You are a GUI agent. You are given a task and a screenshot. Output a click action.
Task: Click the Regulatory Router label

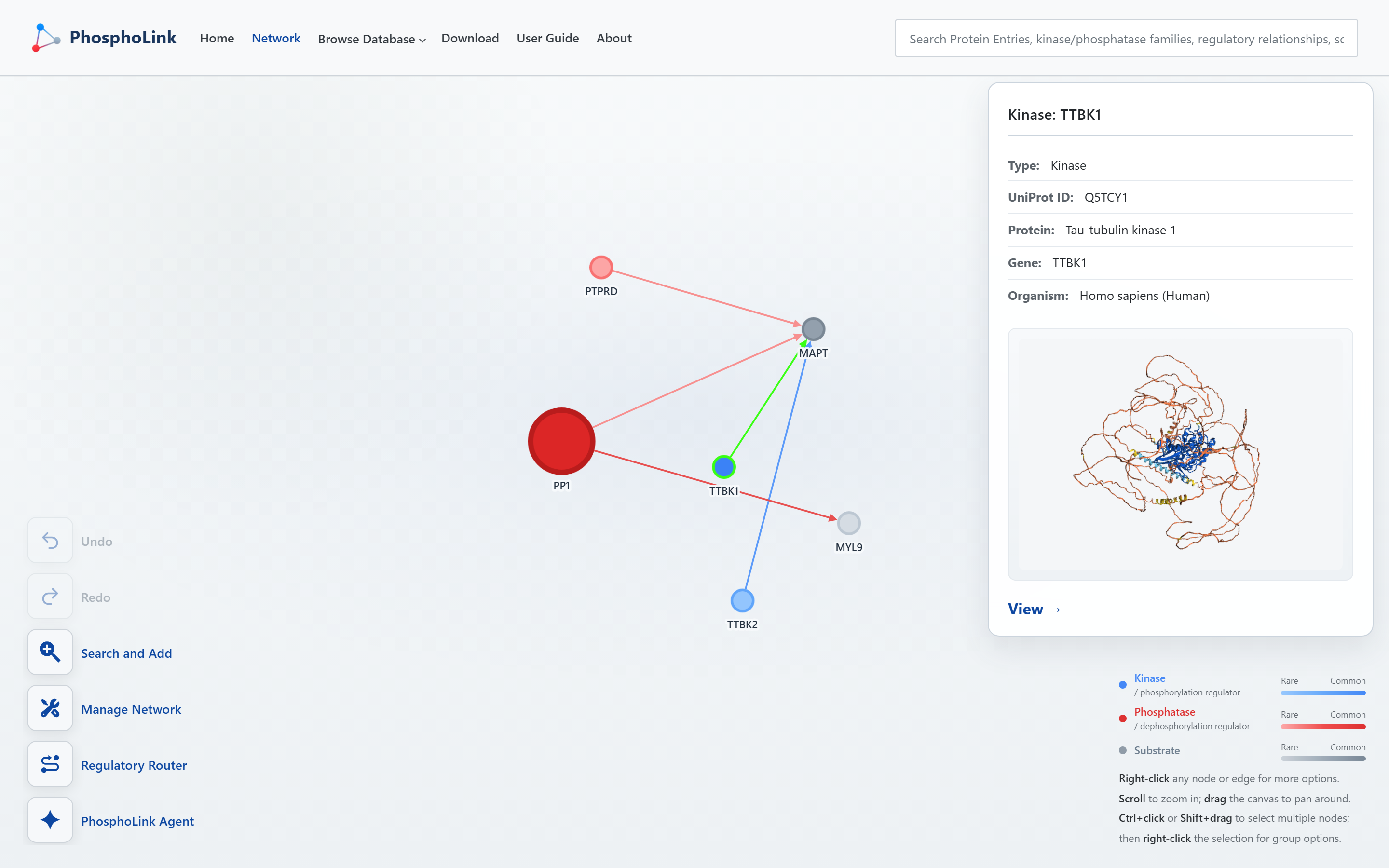134,765
